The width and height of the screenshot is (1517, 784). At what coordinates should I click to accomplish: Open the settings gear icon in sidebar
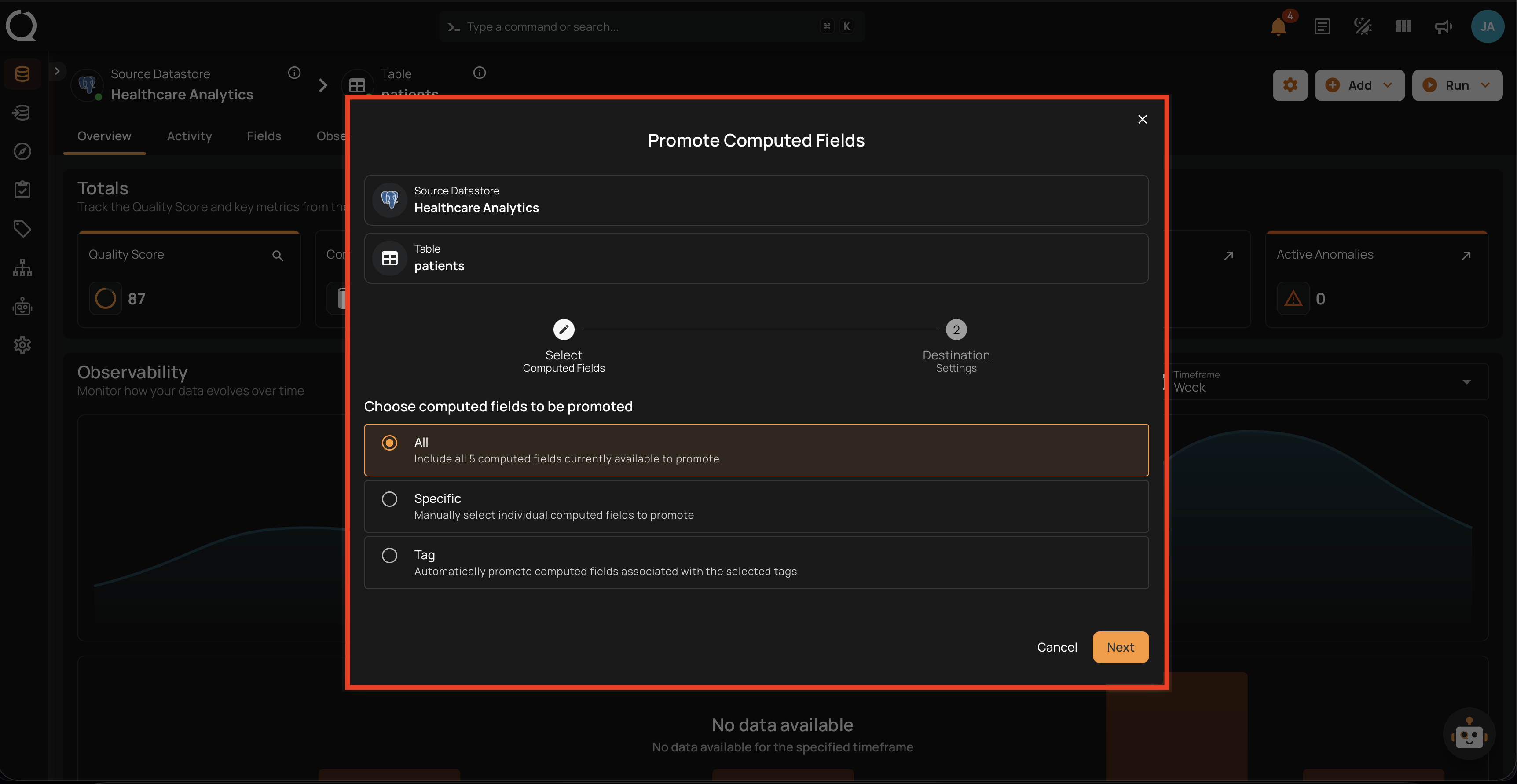point(22,345)
